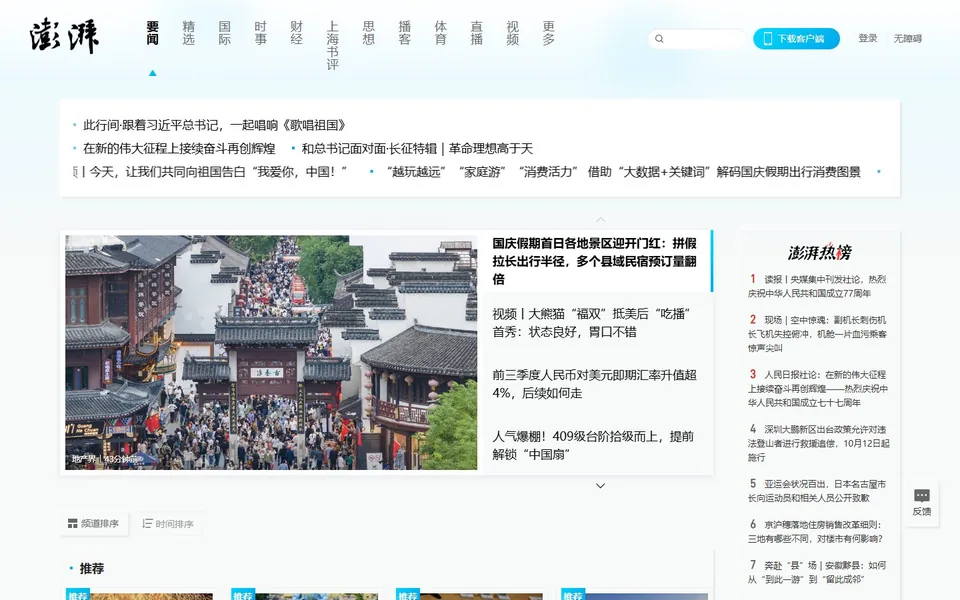Open 国庆假期首日各地景区迎开门红 story

[x=594, y=261]
